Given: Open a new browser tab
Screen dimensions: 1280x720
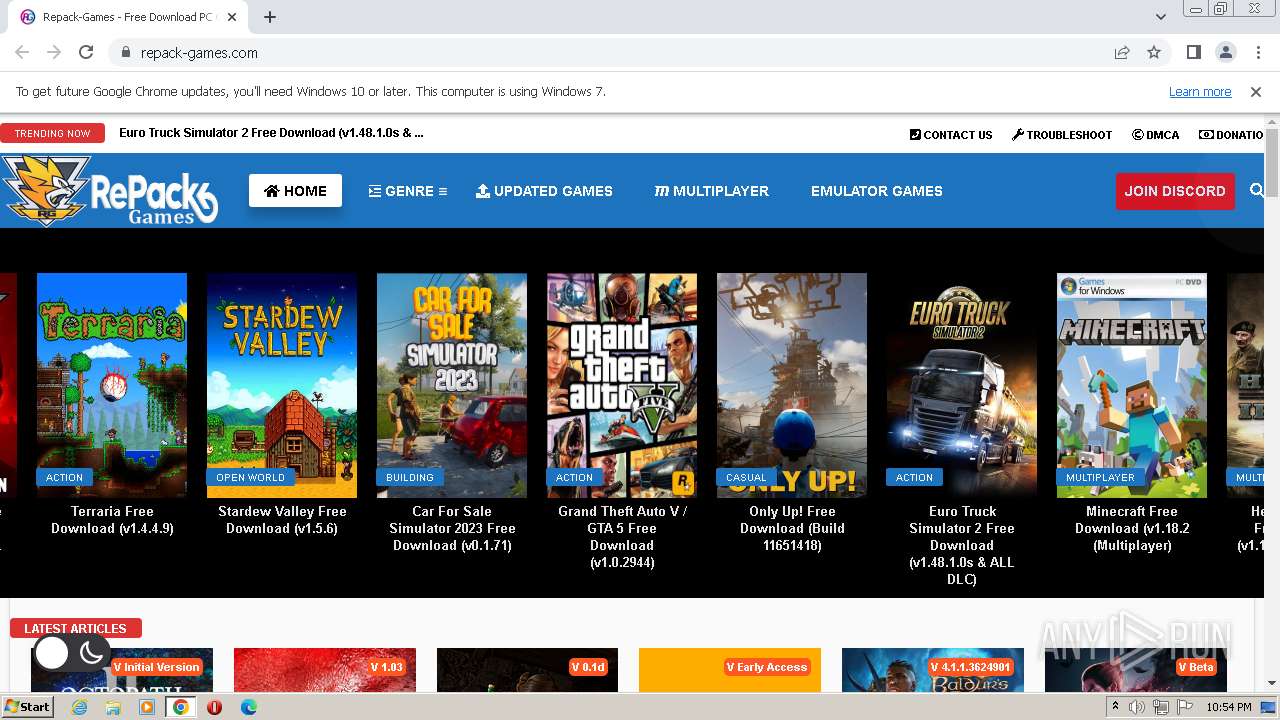Looking at the screenshot, I should 270,17.
